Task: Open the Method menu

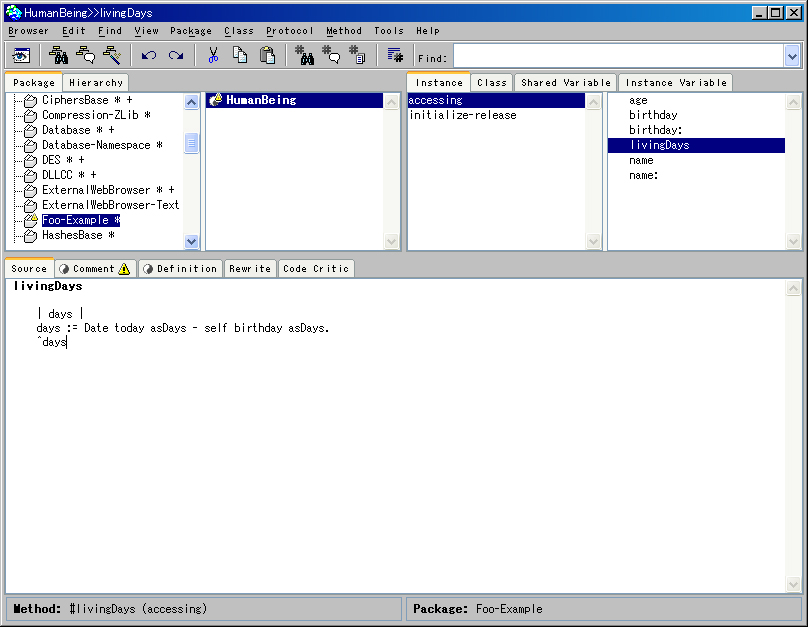Action: click(344, 31)
